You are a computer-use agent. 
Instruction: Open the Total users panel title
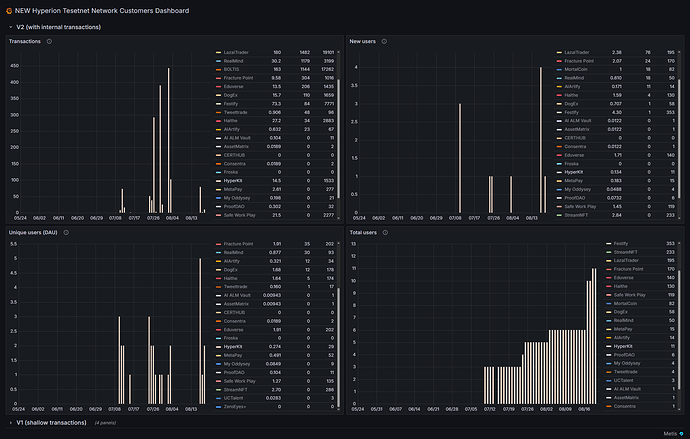coord(363,233)
